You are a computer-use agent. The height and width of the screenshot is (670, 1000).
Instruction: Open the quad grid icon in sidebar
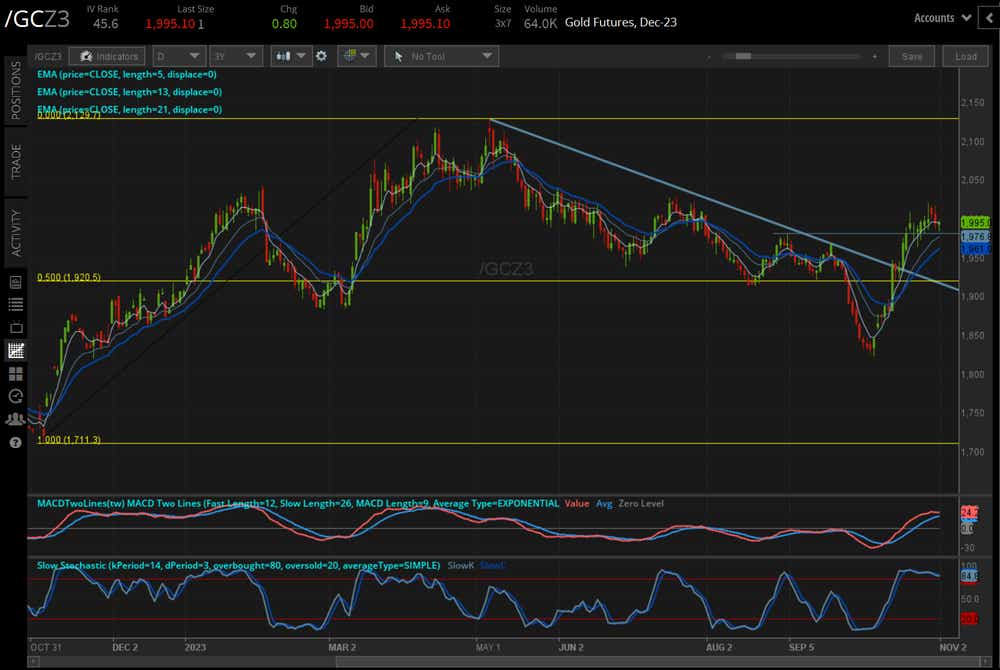15,374
